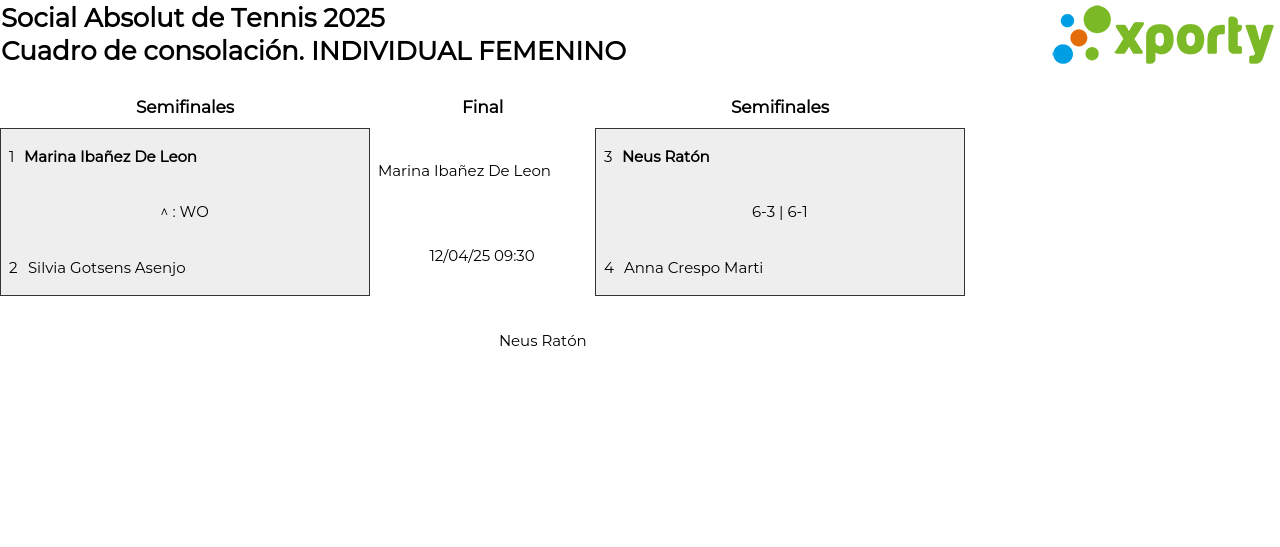Open player Anna Crespo Marti
Image resolution: width=1280 pixels, height=547 pixels.
coord(693,268)
